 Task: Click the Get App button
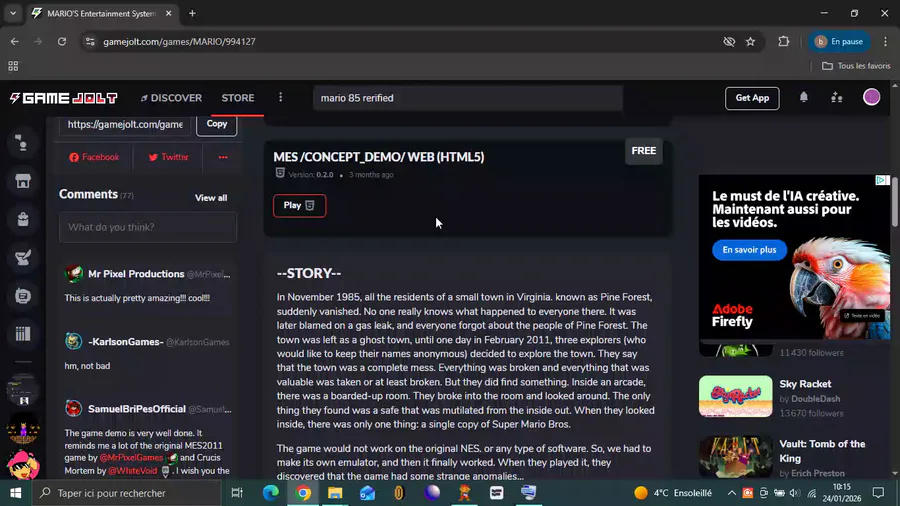coord(752,98)
